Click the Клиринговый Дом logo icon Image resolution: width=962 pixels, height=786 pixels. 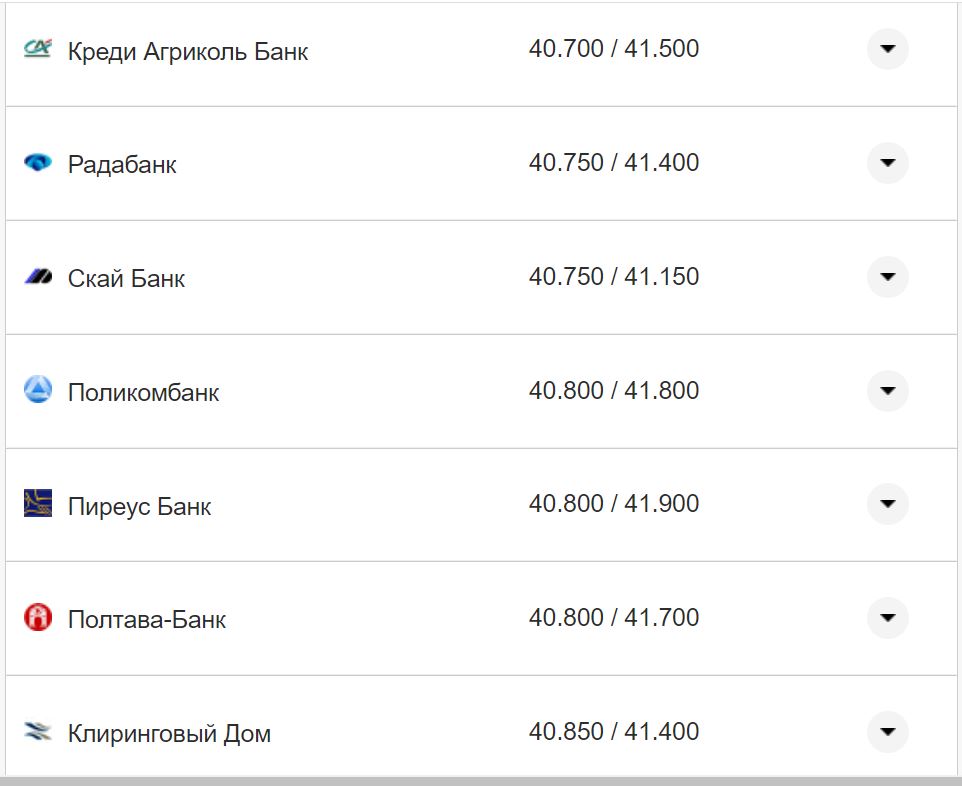(x=38, y=731)
